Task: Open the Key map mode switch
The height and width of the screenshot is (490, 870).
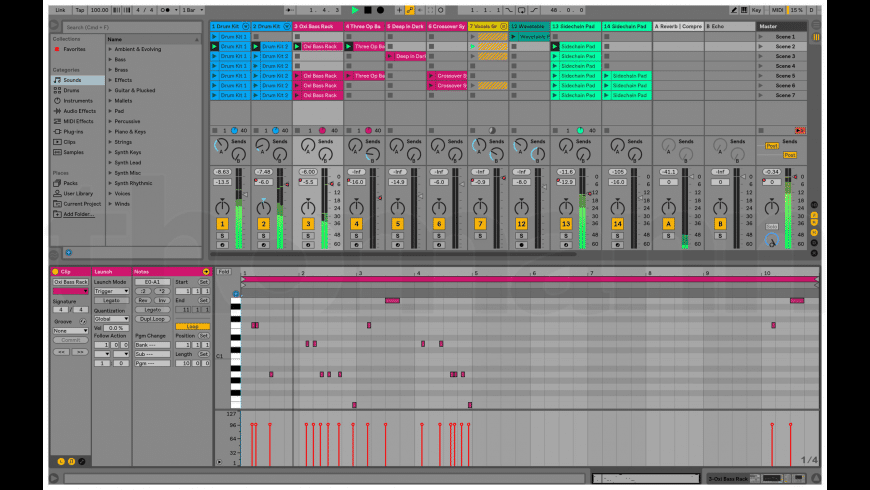Action: coord(757,9)
